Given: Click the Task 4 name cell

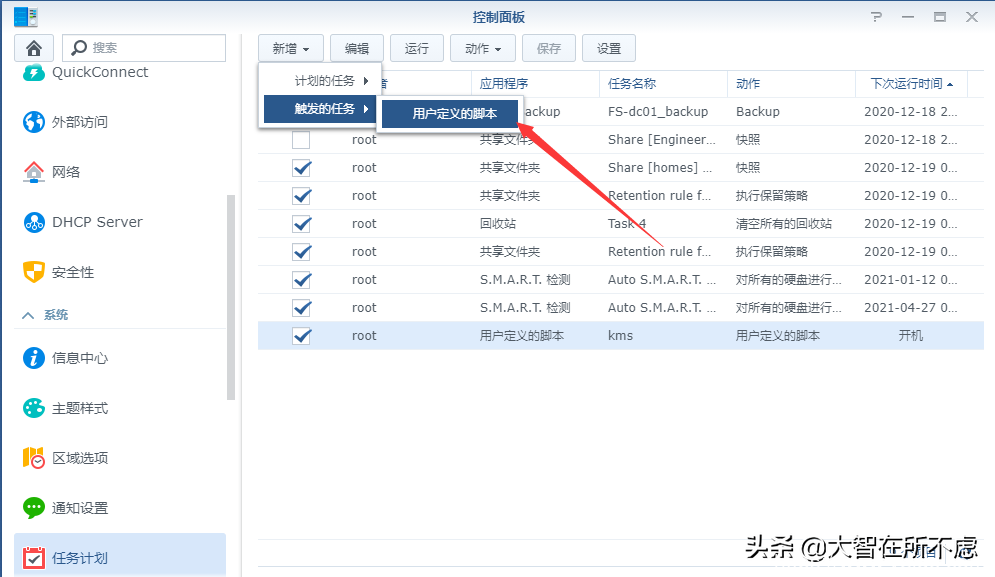Looking at the screenshot, I should coord(627,224).
